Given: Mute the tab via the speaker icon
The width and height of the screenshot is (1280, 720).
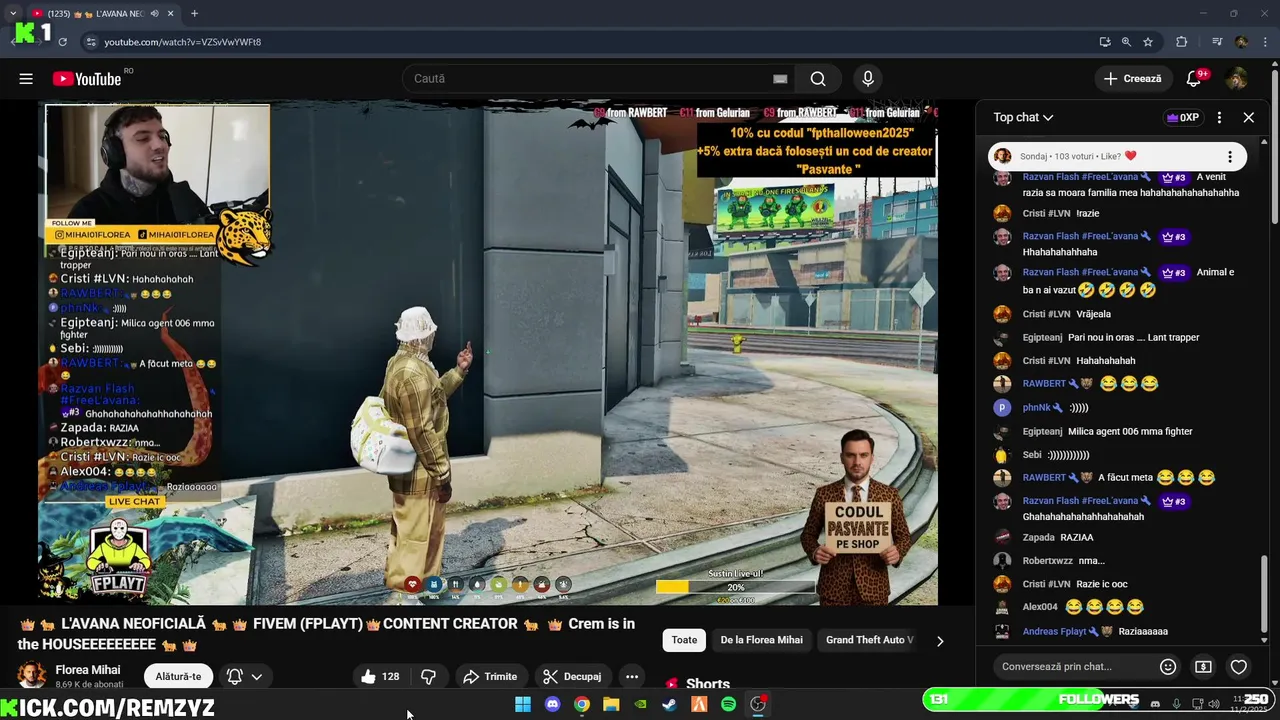Looking at the screenshot, I should (x=154, y=14).
